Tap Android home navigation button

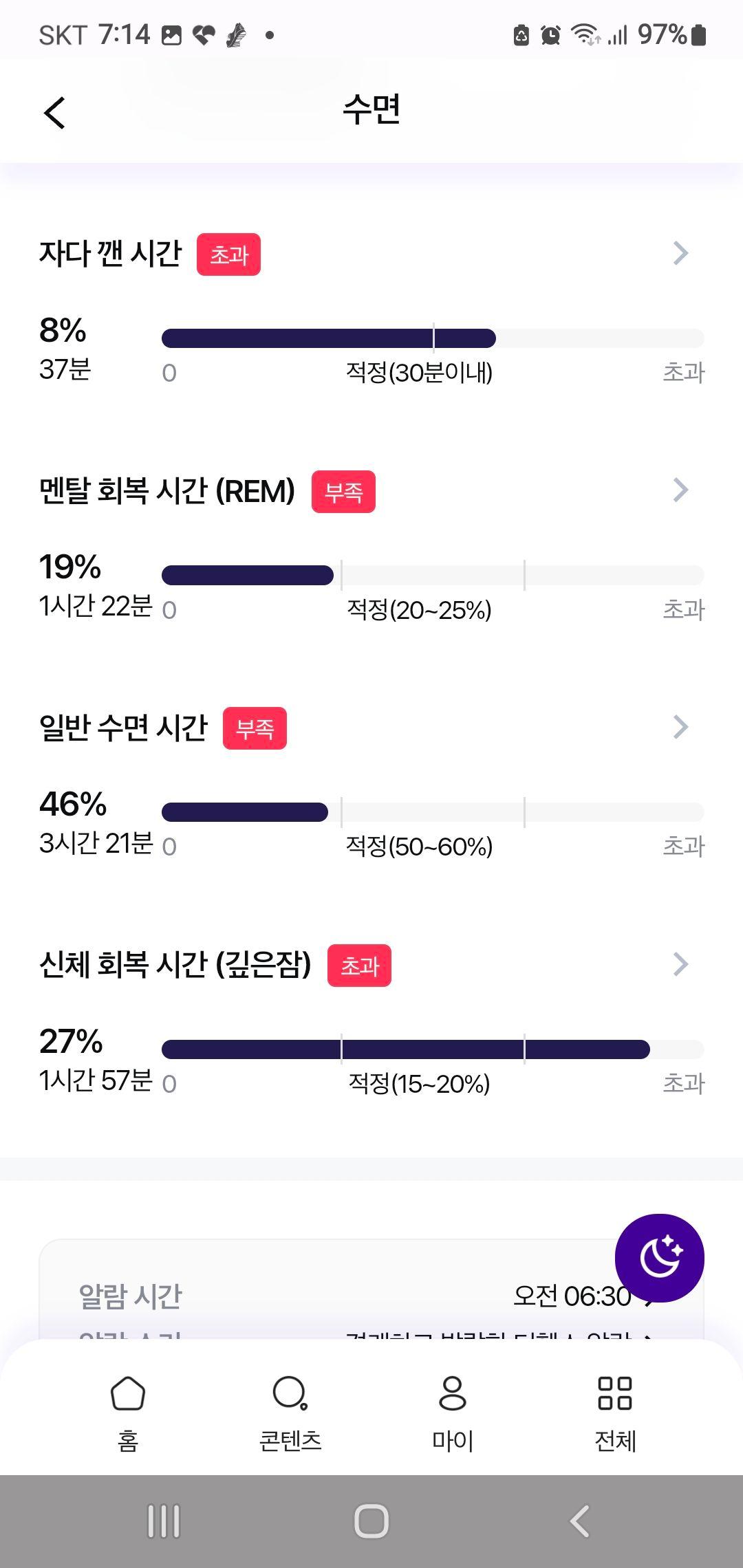click(x=371, y=1521)
